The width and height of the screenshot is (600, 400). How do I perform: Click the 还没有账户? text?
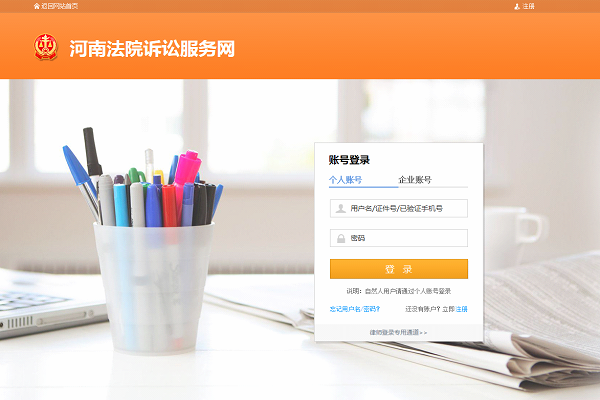(422, 309)
